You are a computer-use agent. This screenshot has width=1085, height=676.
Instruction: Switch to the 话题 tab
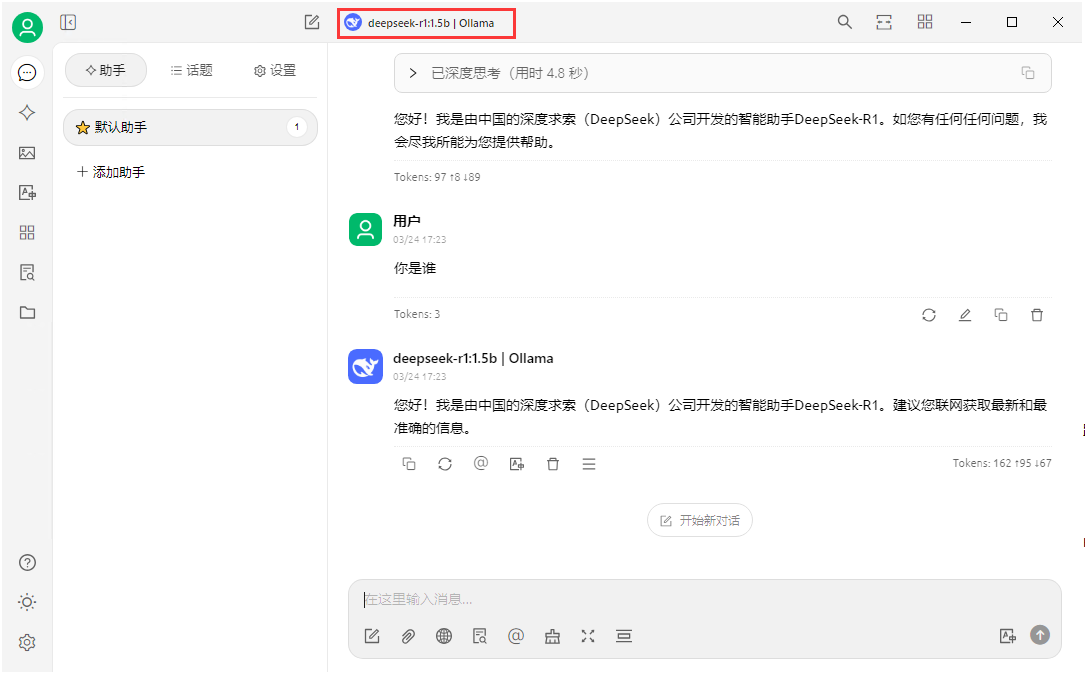(x=192, y=70)
